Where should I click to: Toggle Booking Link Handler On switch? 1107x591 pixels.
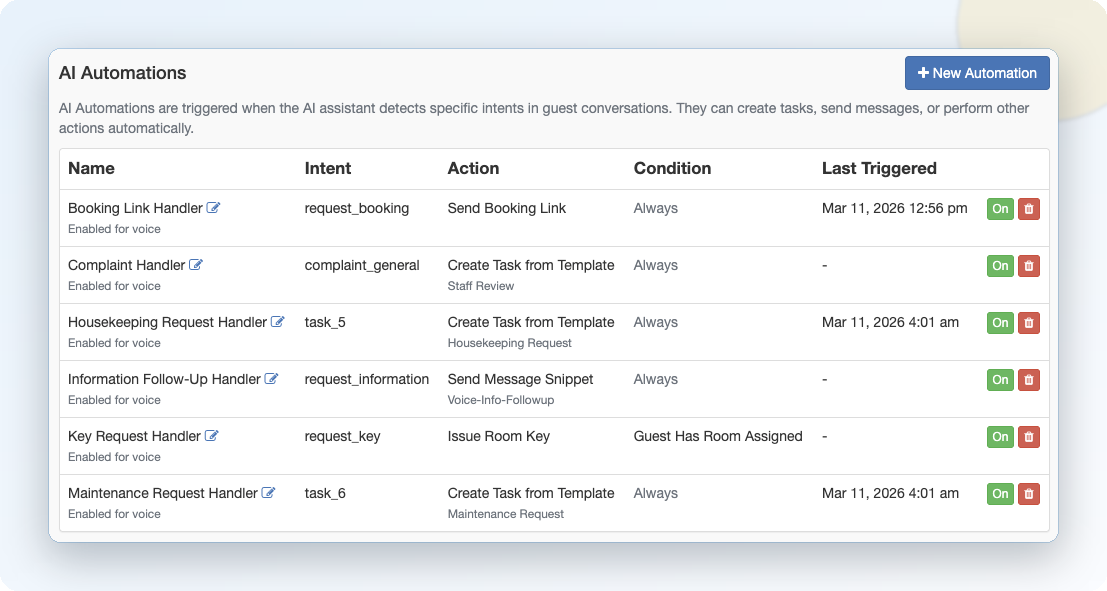tap(1000, 209)
